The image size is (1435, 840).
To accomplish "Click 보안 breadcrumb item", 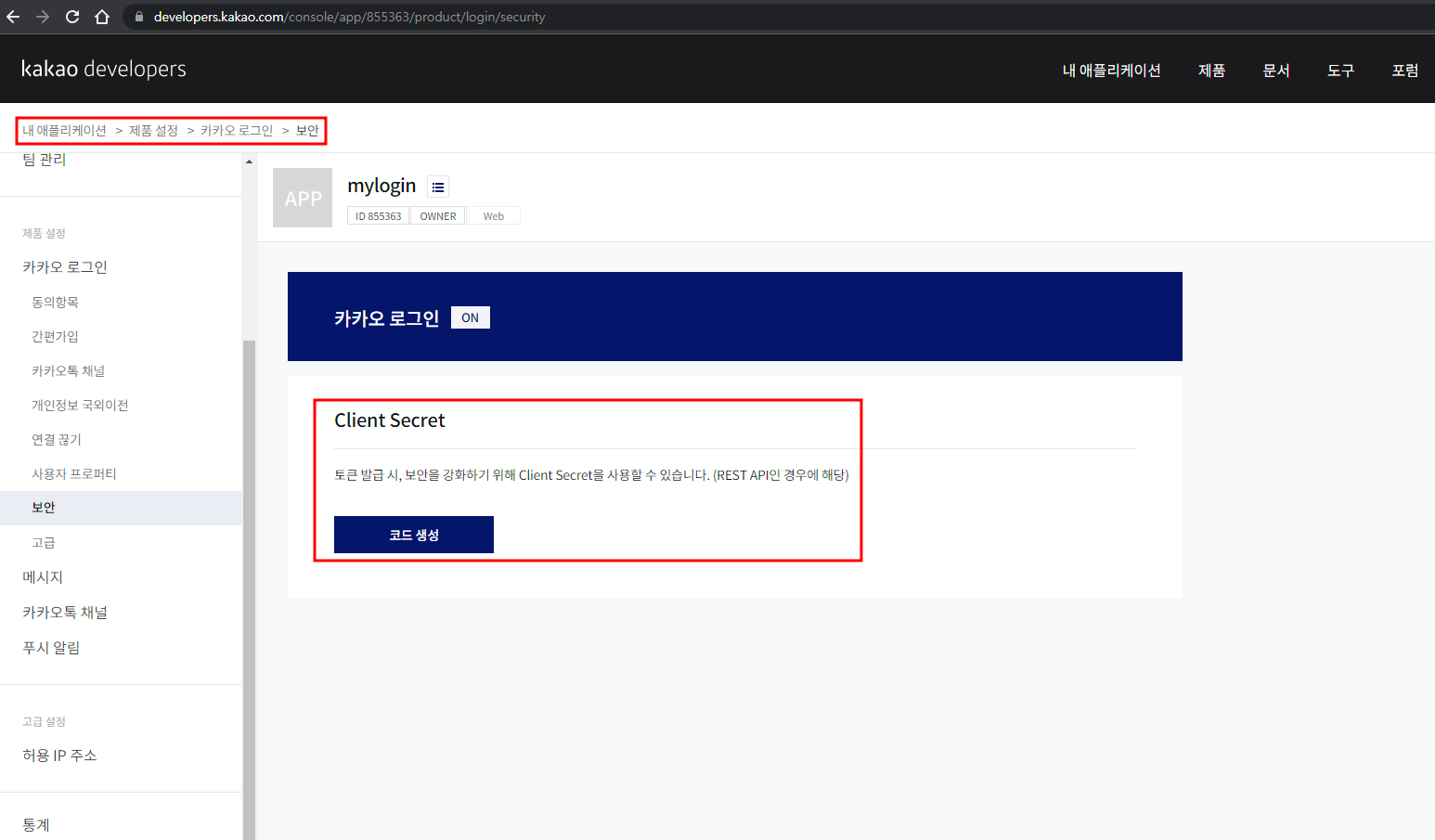I will tap(307, 131).
